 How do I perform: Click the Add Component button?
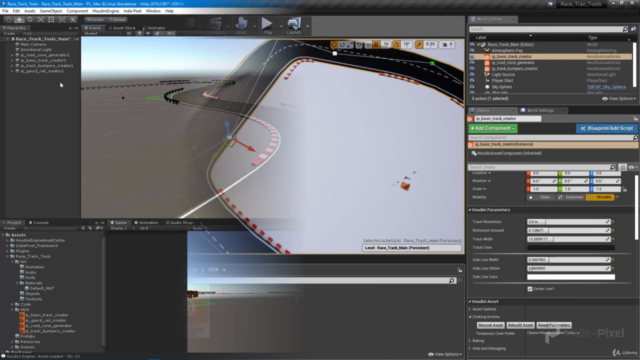(493, 129)
